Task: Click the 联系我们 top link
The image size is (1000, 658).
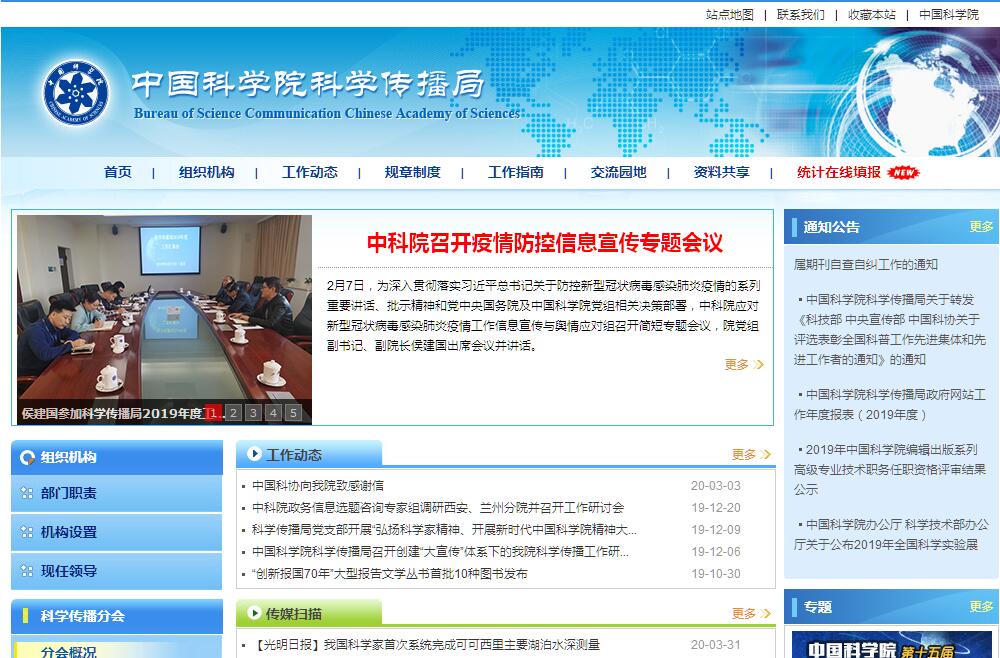Action: click(x=800, y=15)
